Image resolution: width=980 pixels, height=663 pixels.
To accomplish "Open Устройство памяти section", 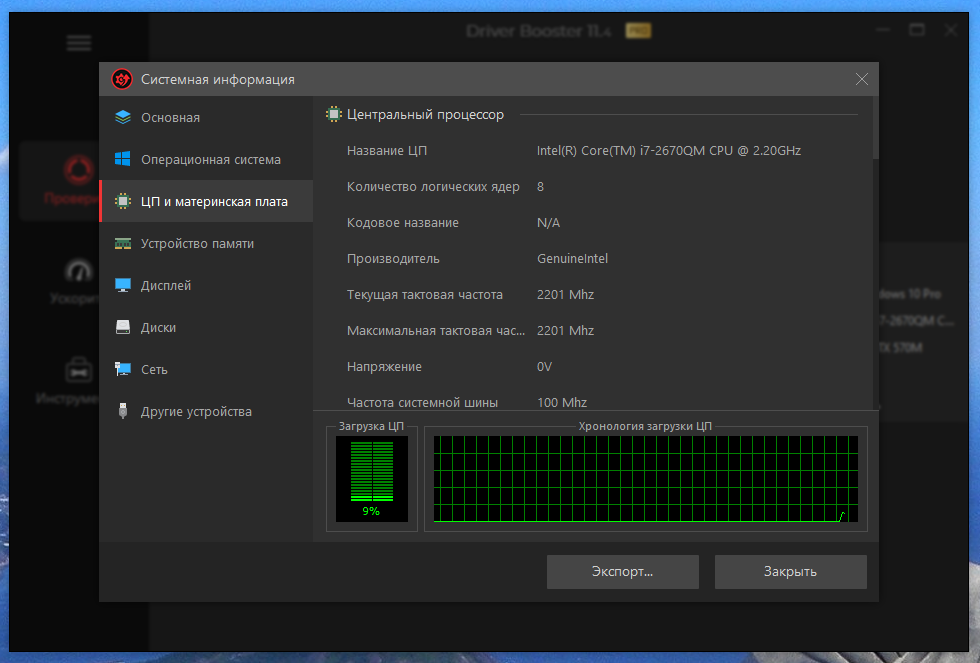I will coord(206,244).
